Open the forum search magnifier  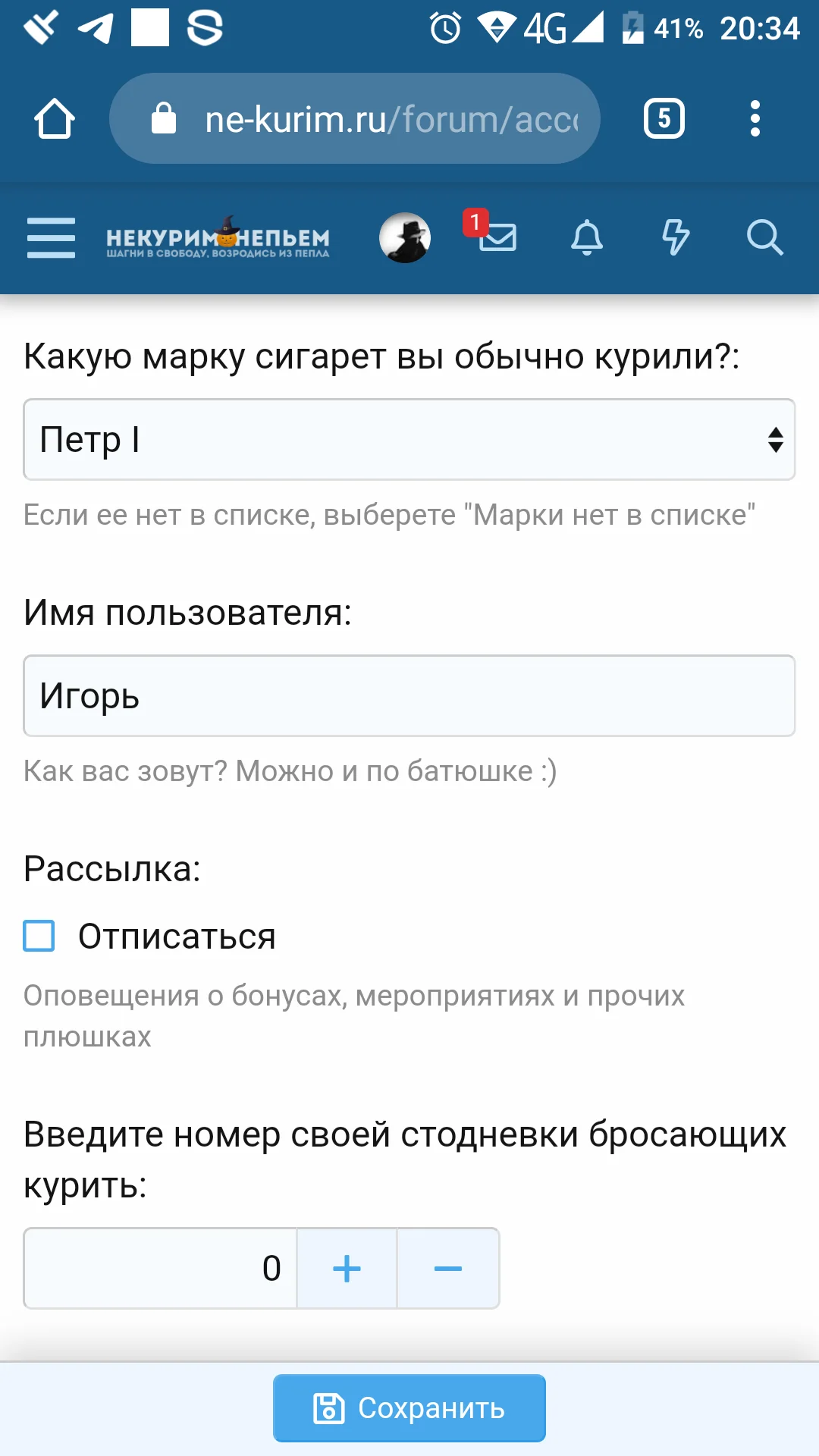tap(764, 238)
